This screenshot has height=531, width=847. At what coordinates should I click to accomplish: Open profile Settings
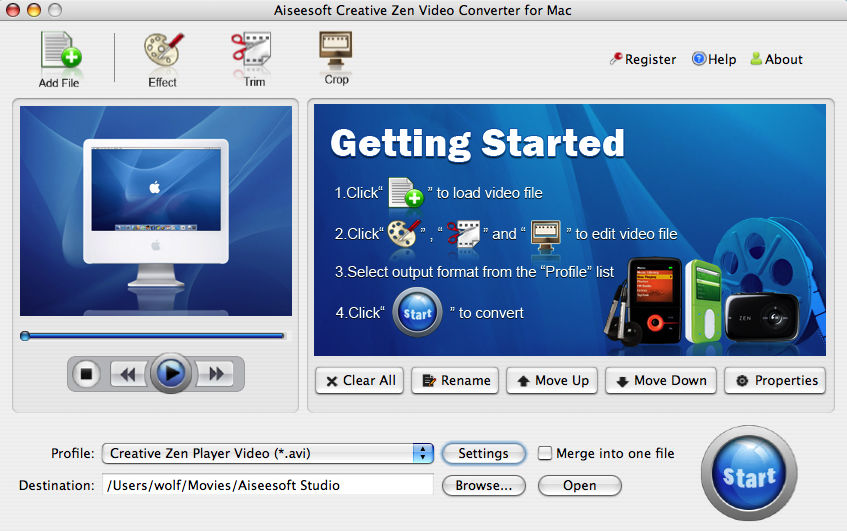483,453
